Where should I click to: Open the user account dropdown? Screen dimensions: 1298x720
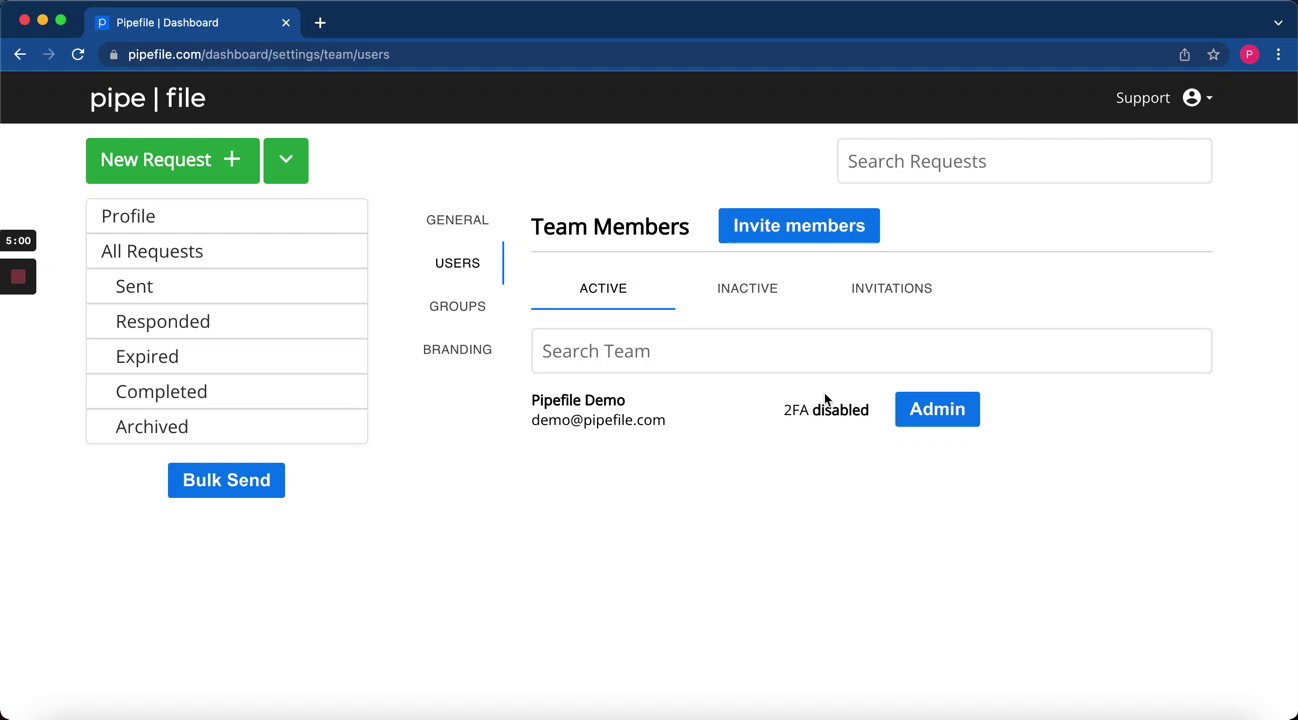1197,98
